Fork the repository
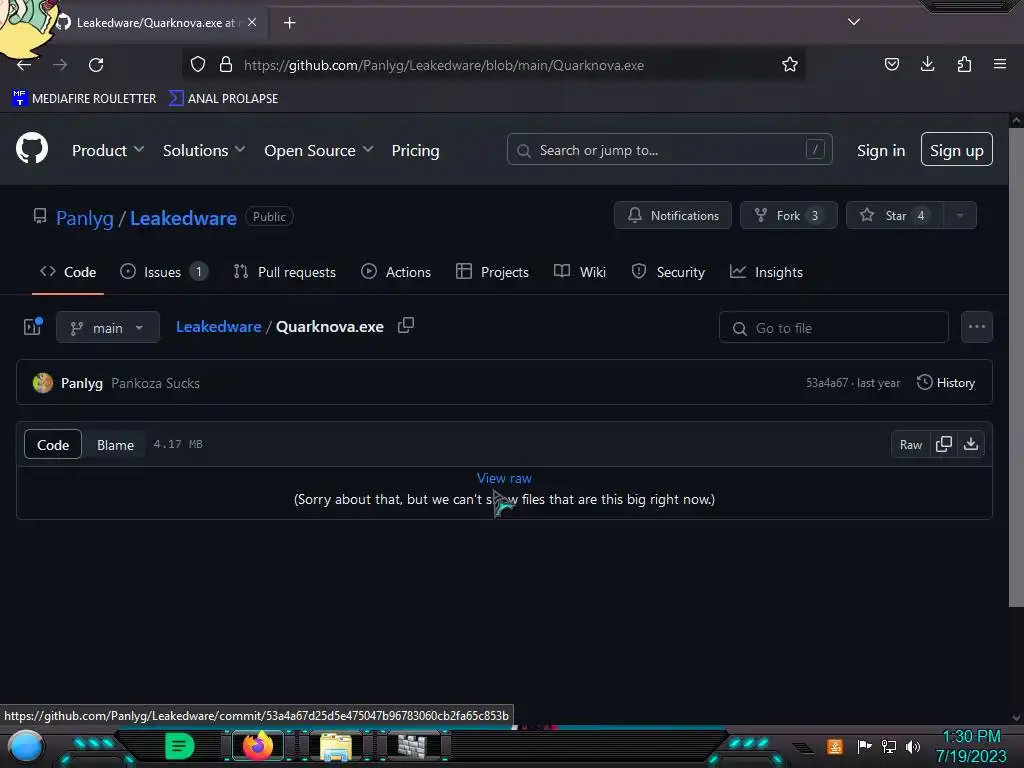 [789, 216]
